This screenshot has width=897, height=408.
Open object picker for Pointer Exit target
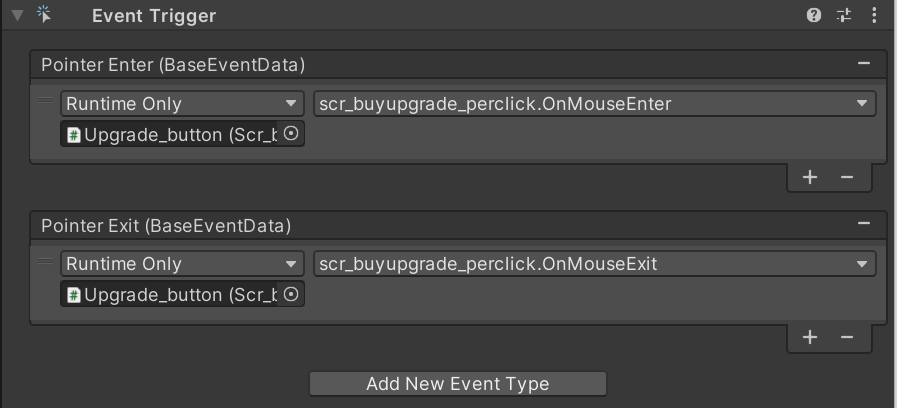[291, 294]
